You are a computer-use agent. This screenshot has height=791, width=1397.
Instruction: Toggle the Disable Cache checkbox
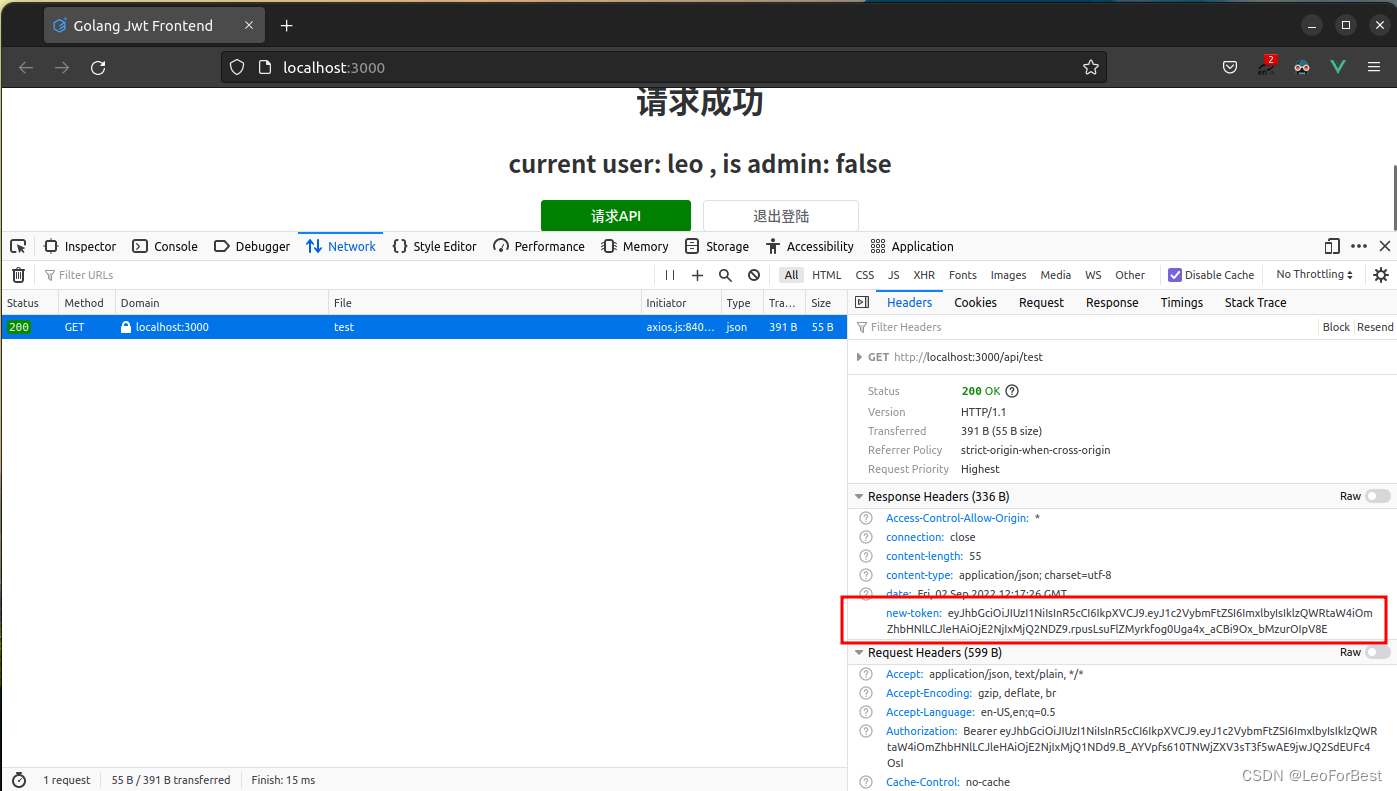(x=1175, y=275)
